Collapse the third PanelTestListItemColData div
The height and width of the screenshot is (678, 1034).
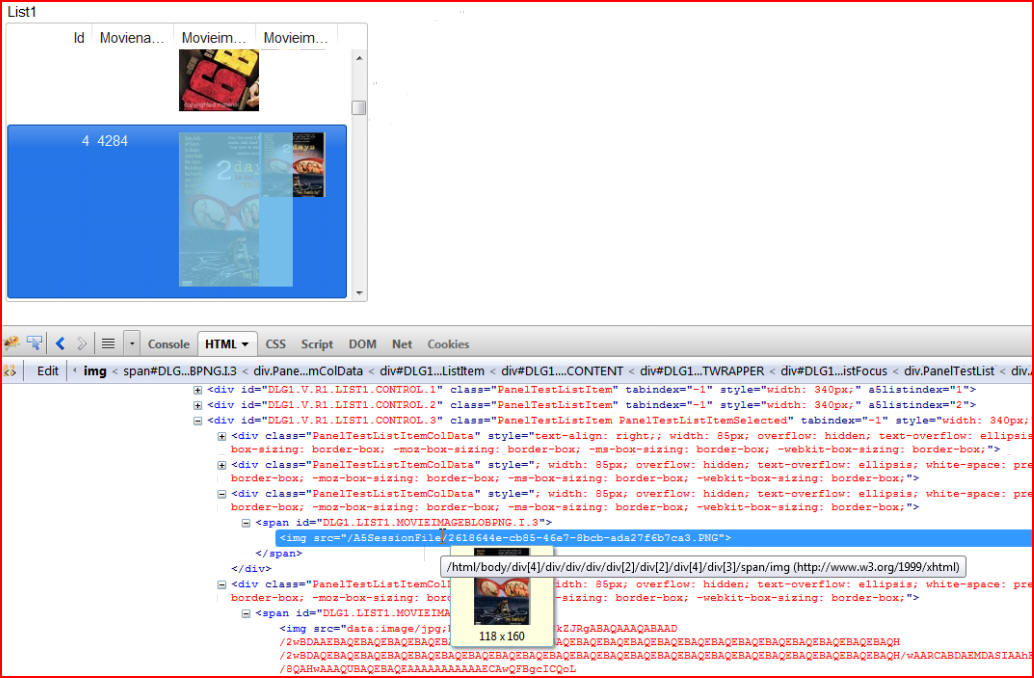point(222,494)
